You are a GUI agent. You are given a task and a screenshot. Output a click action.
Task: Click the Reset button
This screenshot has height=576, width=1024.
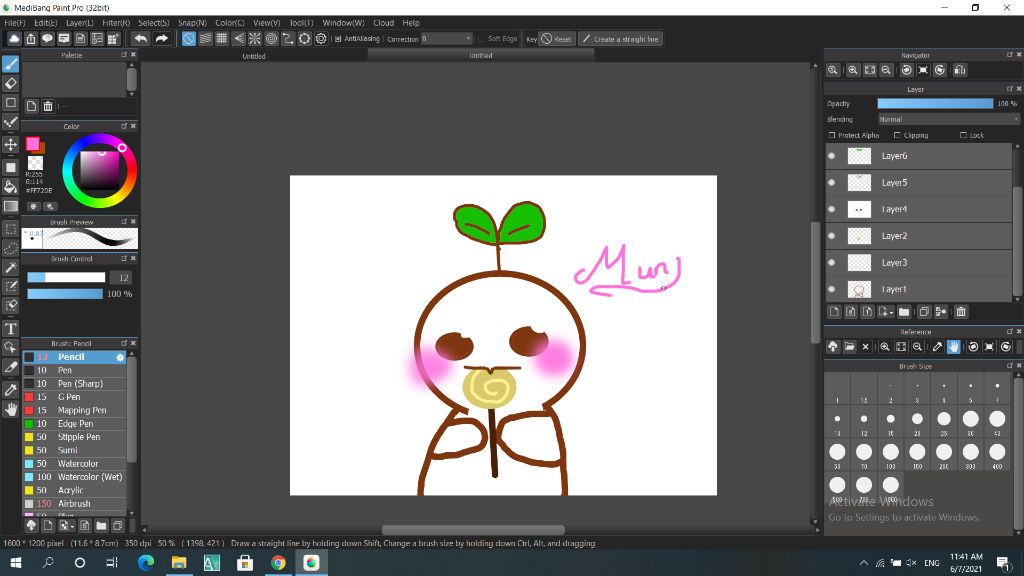tap(556, 39)
